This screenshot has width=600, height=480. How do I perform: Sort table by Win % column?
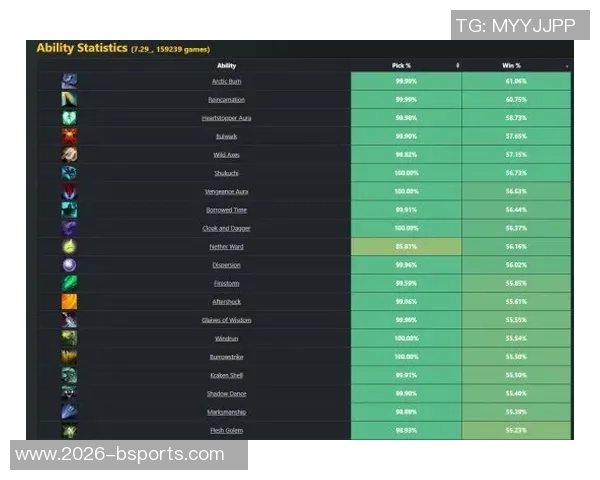tap(516, 65)
